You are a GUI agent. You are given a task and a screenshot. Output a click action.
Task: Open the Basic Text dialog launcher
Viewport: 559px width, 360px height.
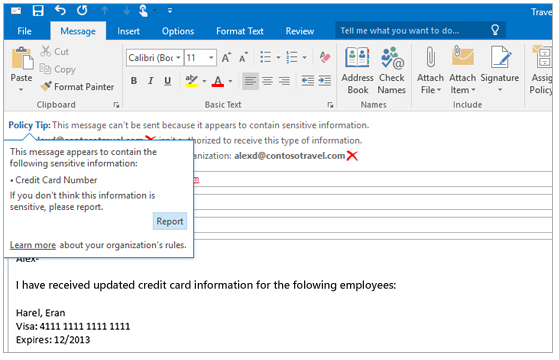[330, 105]
